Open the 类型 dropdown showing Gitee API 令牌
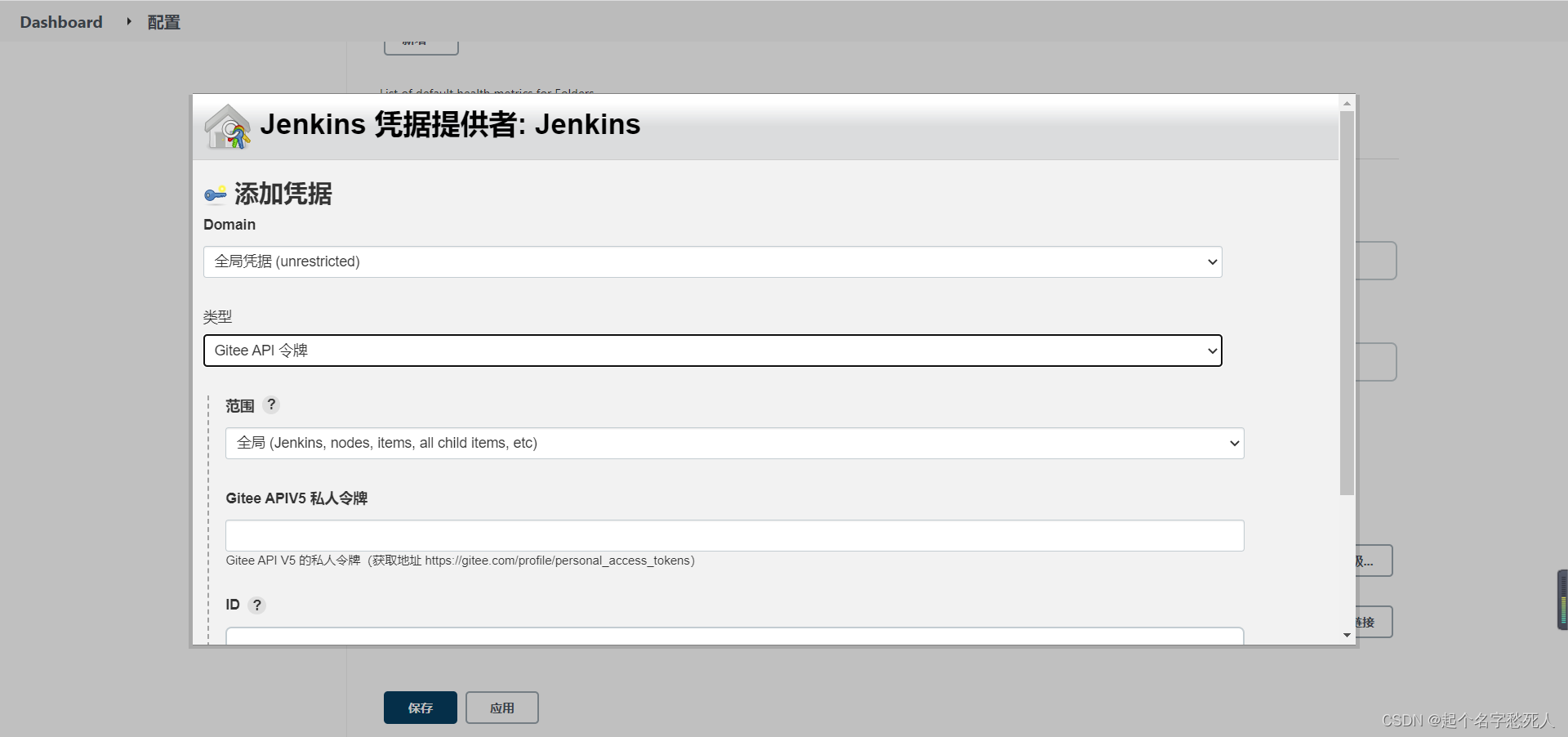Screen dimensions: 1568x737 (712, 351)
